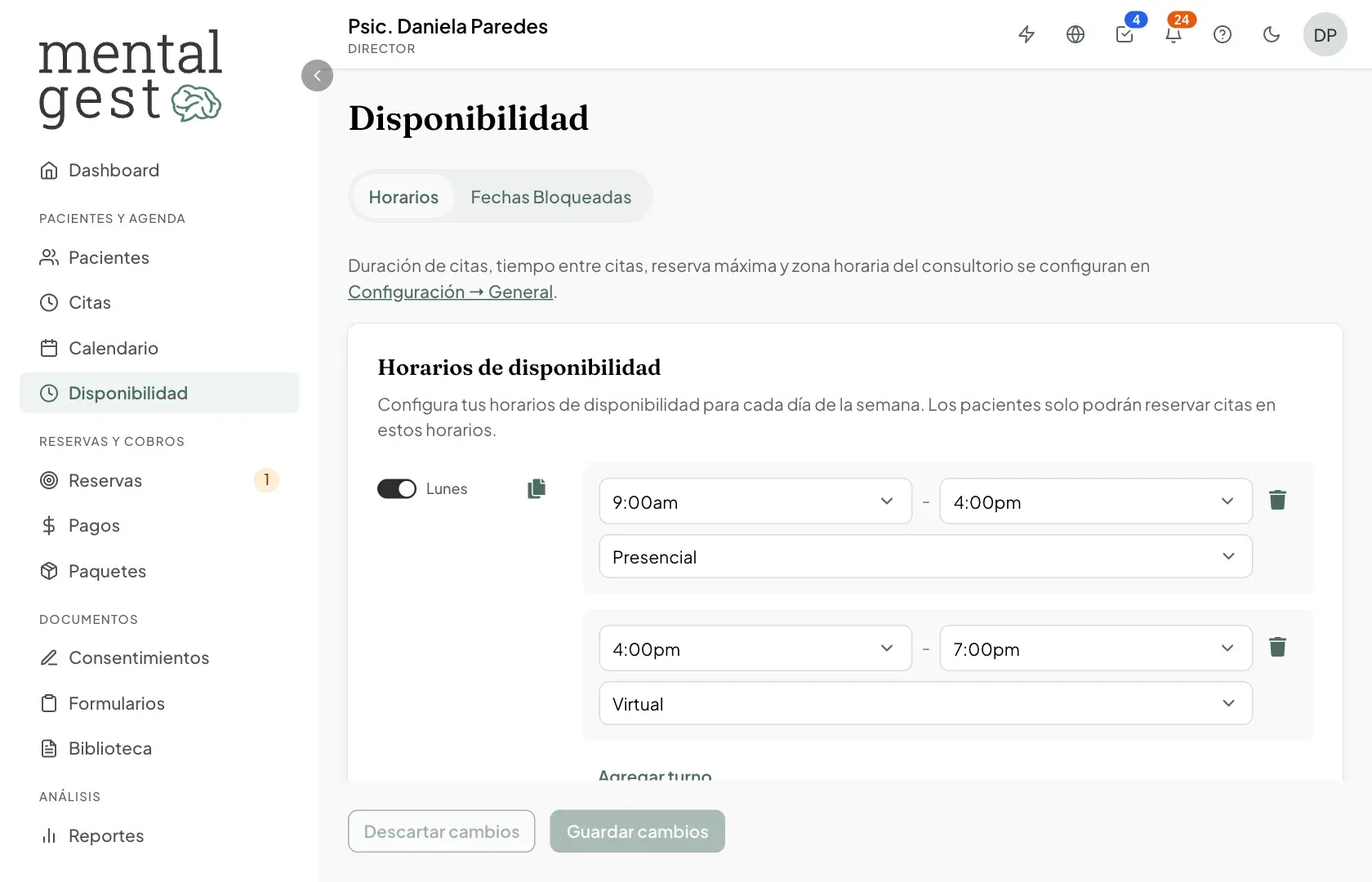
Task: Switch to the Fechas Bloqueadas tab
Action: tap(551, 197)
